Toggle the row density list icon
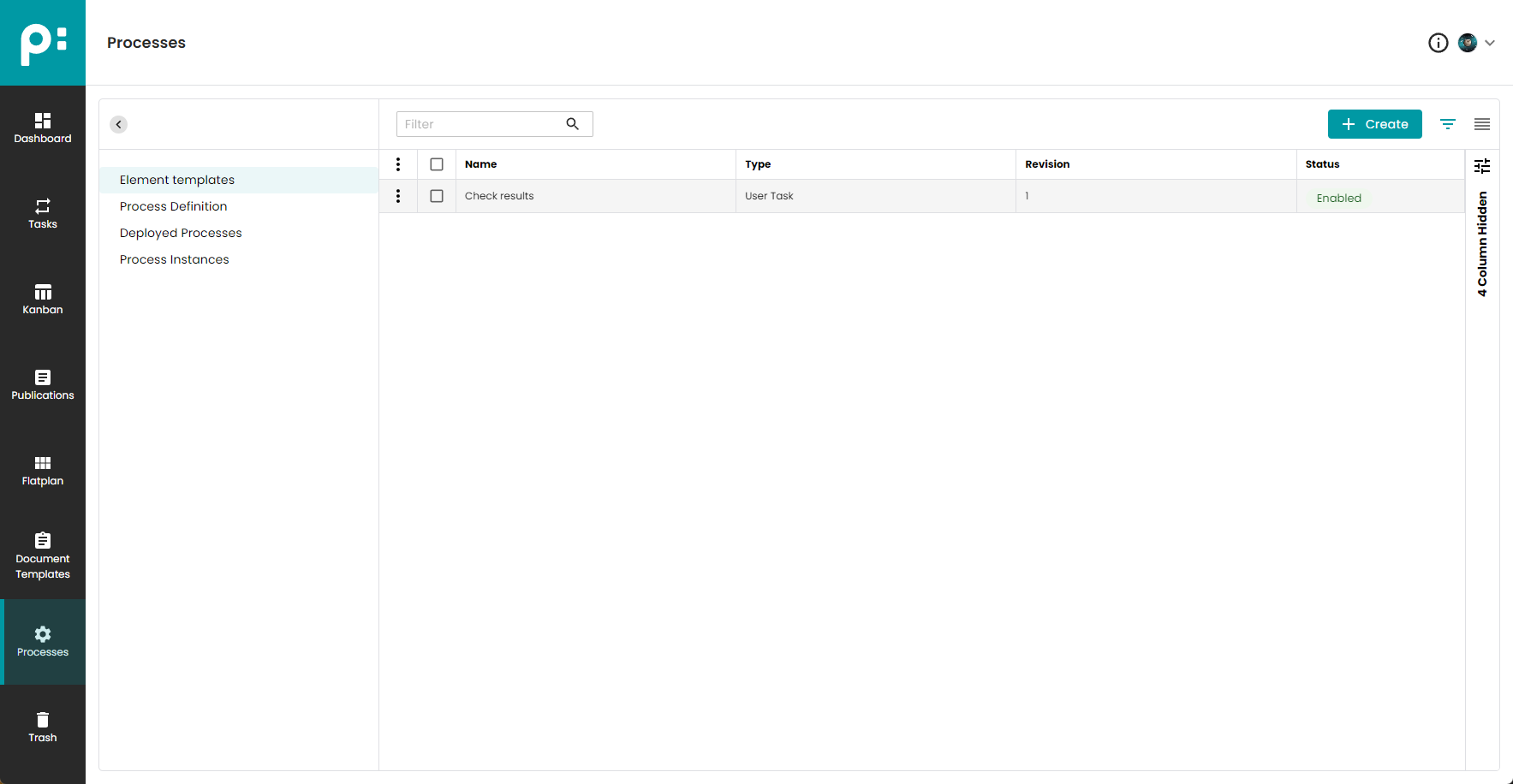Image resolution: width=1513 pixels, height=784 pixels. 1481,124
